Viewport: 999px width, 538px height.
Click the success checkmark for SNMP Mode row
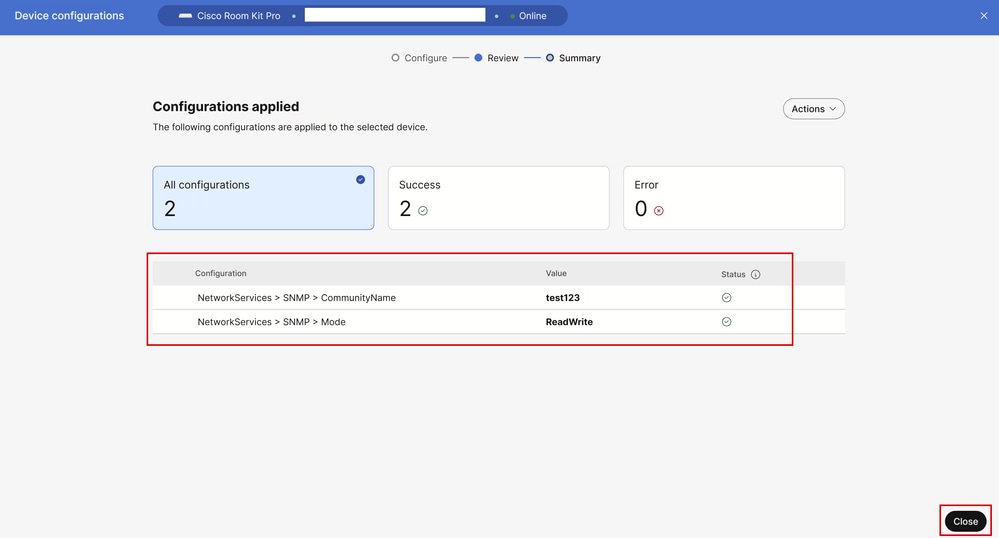[726, 322]
